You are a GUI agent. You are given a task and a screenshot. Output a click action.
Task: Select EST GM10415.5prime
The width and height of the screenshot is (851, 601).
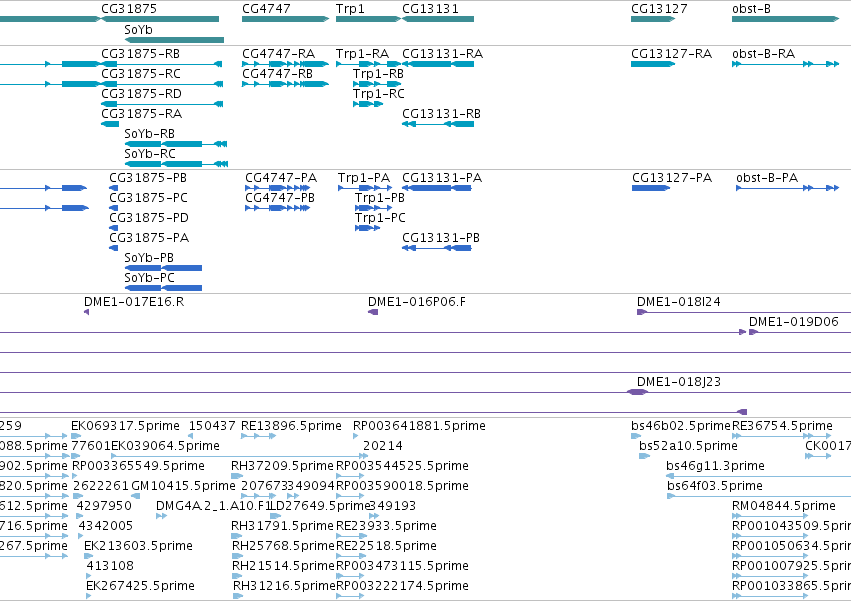point(136,496)
